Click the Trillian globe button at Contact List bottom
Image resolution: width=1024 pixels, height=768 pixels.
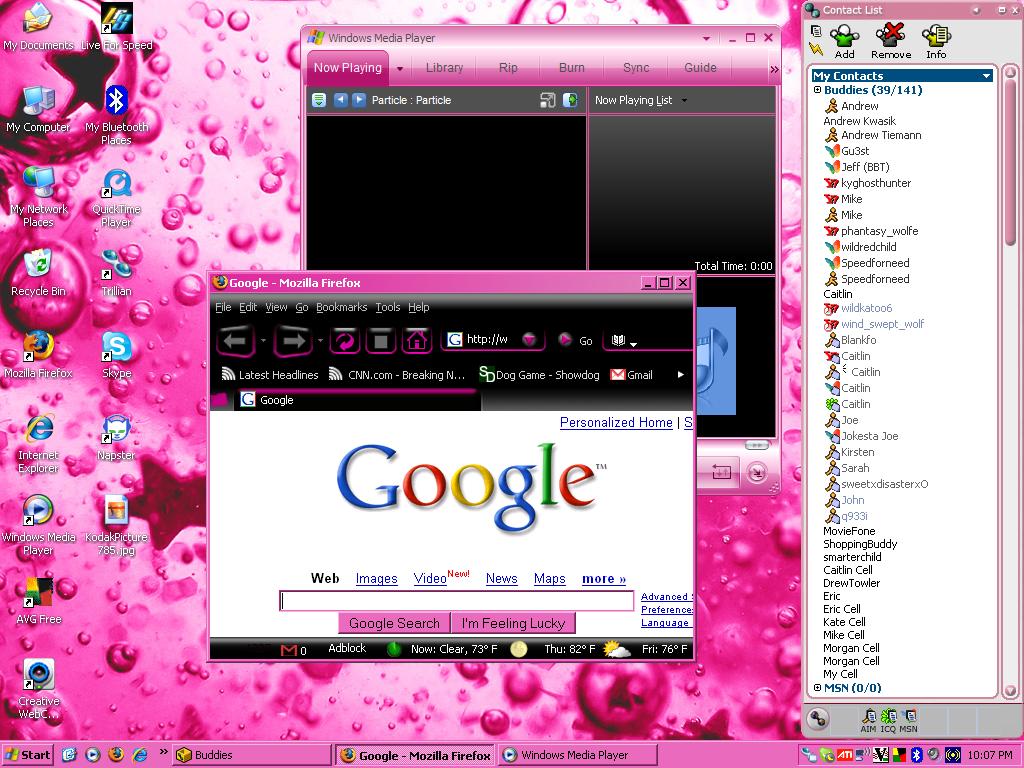coord(817,718)
